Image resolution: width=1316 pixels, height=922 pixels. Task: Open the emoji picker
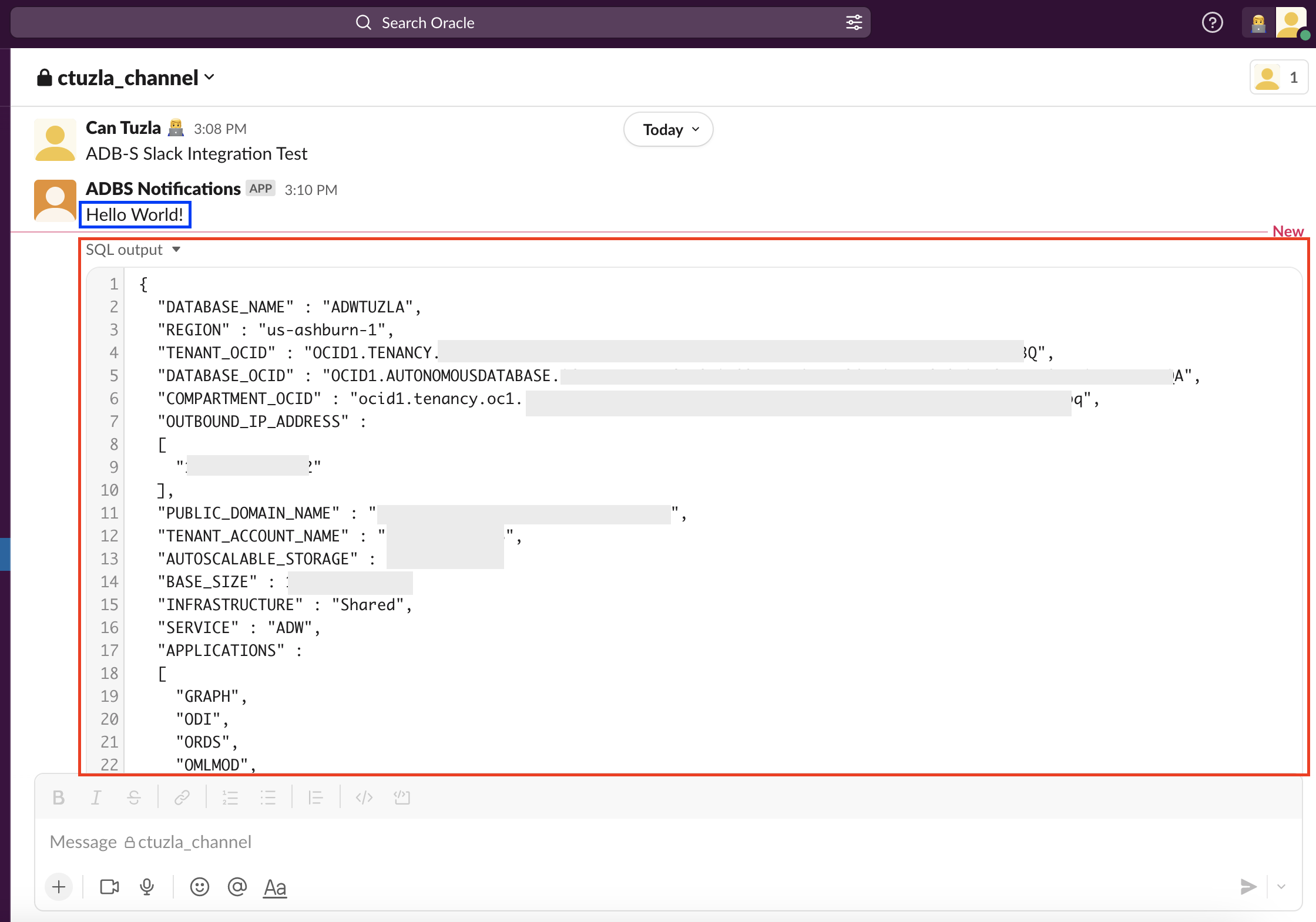click(x=199, y=887)
